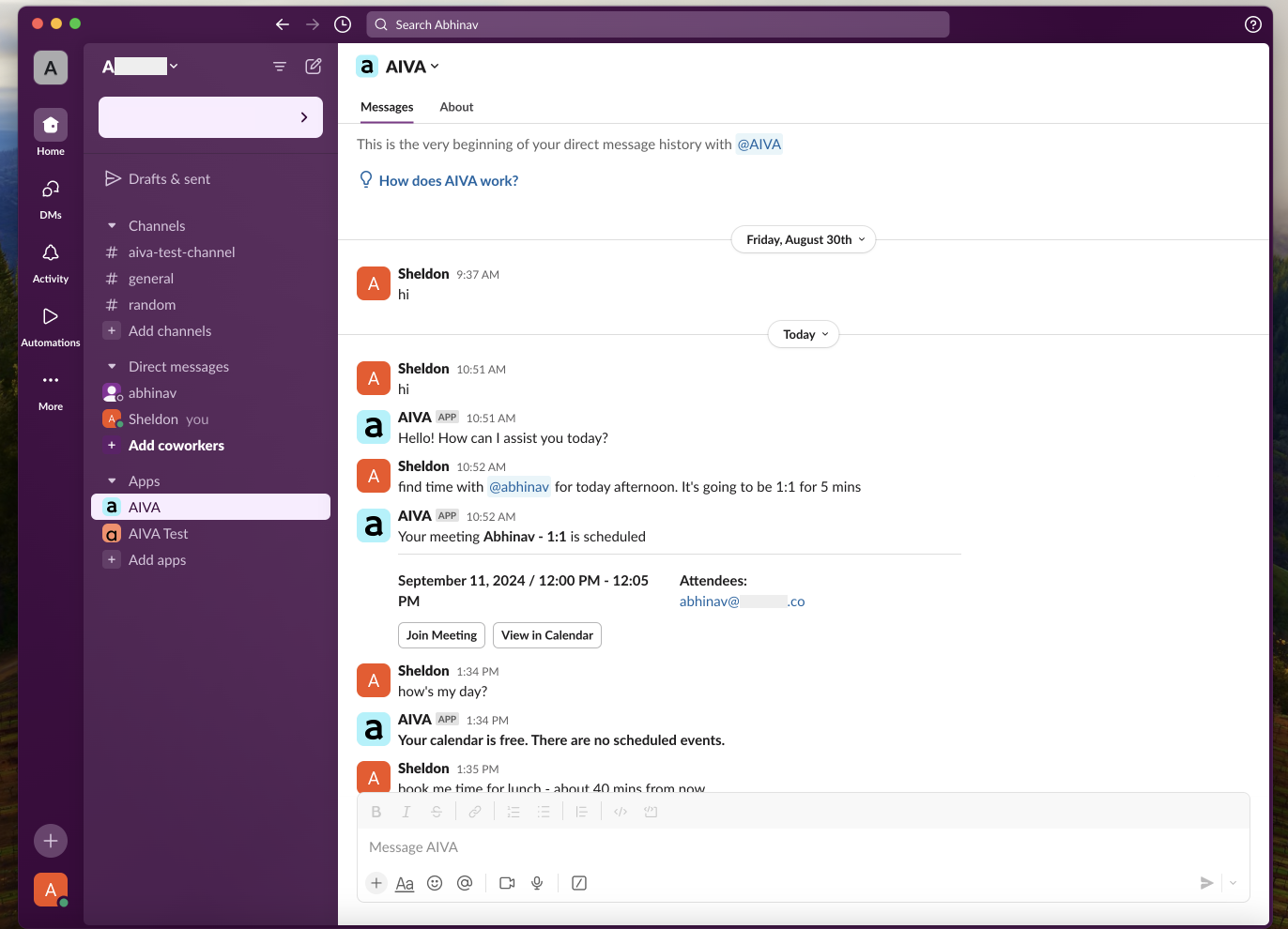Viewport: 1288px width, 929px height.
Task: Click the banner chevron arrow in sidebar
Action: pyautogui.click(x=304, y=117)
